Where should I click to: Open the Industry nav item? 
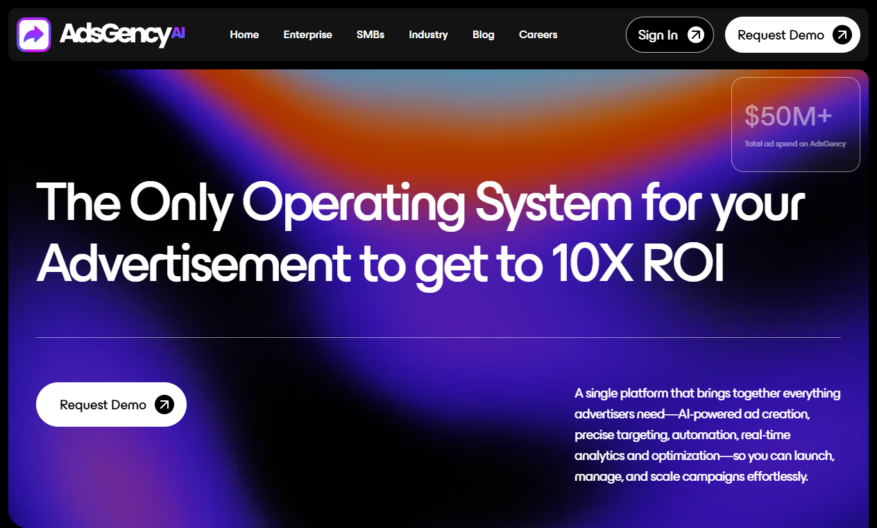[428, 35]
